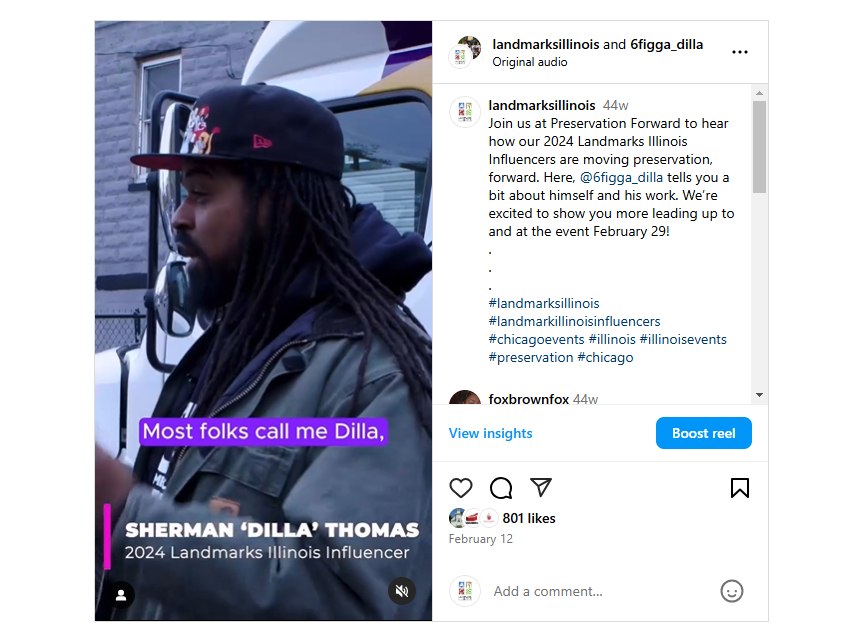Open 6figga_dilla profile from header
The width and height of the screenshot is (859, 643).
[667, 44]
